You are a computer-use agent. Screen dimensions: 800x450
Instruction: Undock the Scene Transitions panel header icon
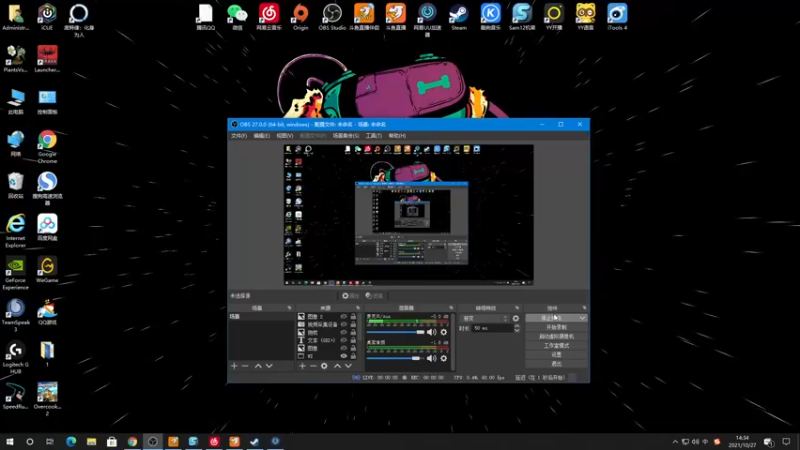[x=517, y=308]
